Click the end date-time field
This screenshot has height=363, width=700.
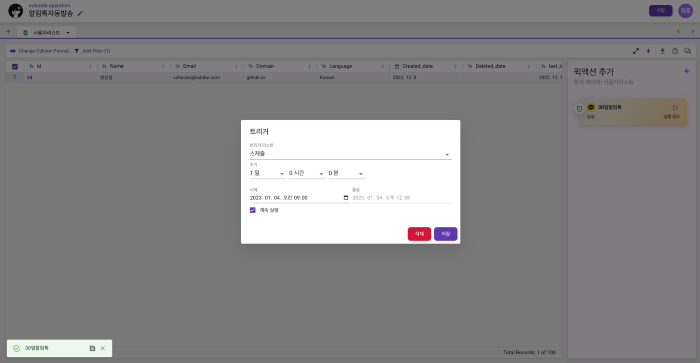pyautogui.click(x=401, y=198)
